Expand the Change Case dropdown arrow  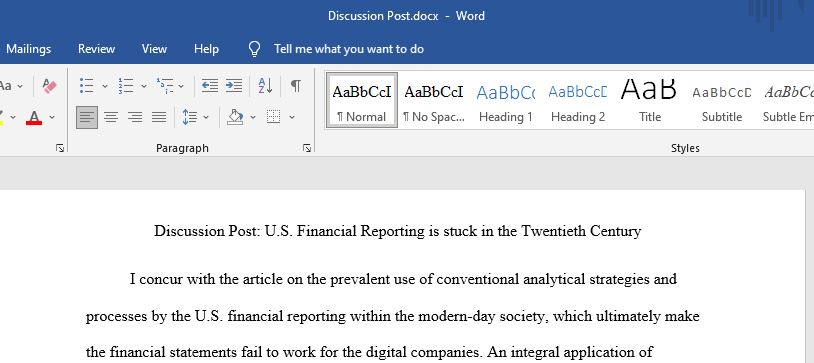[20, 86]
